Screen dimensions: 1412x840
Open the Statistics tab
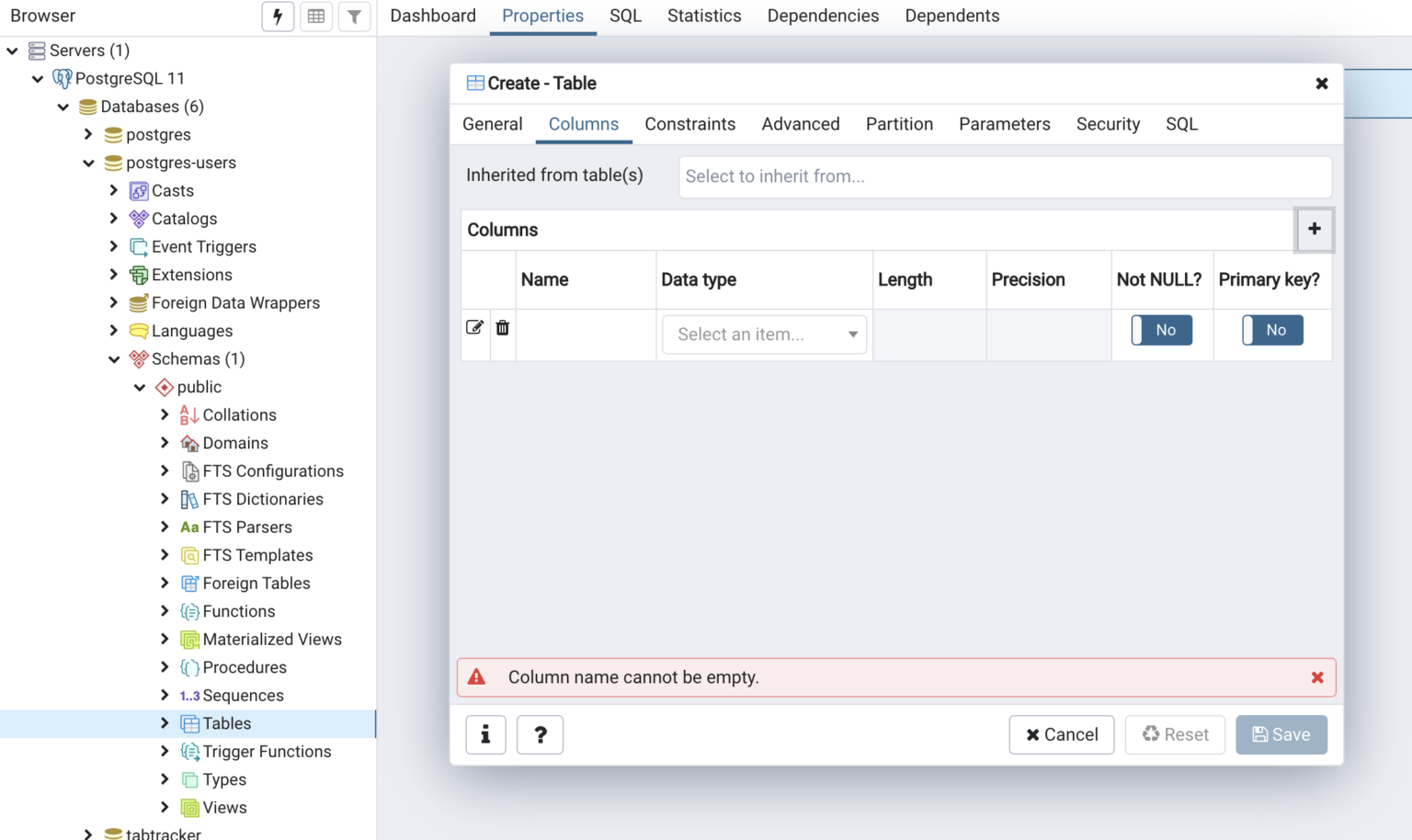point(703,16)
